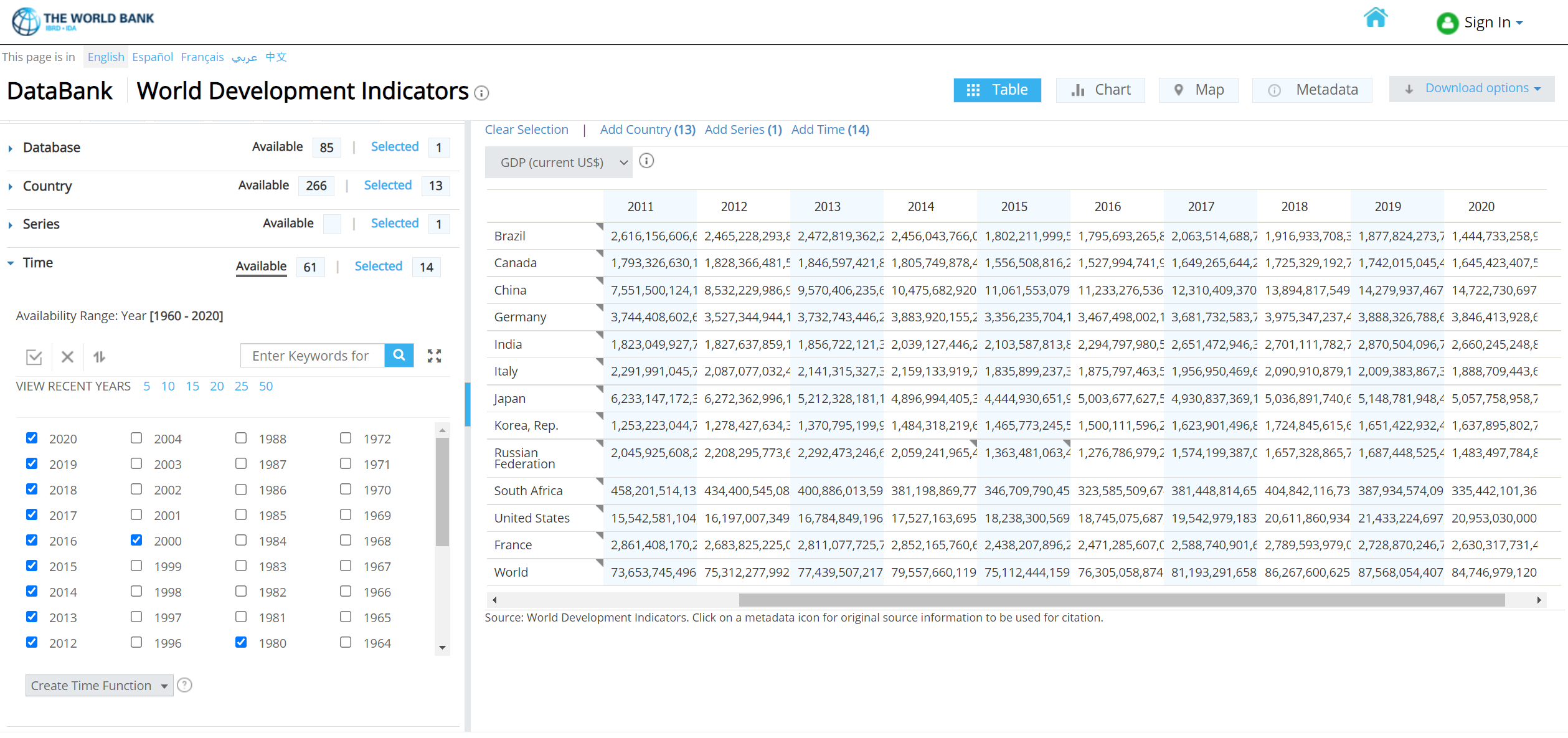The height and width of the screenshot is (738, 1568).
Task: Click the home icon in header
Action: pos(1375,18)
